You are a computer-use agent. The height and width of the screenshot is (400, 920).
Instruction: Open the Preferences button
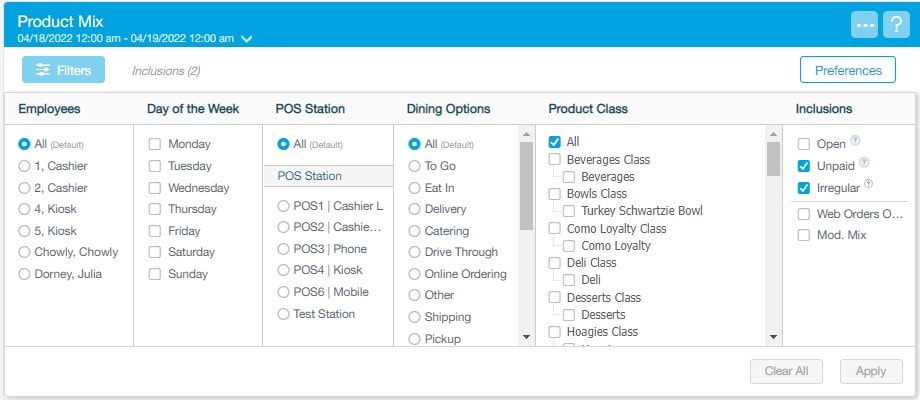848,70
